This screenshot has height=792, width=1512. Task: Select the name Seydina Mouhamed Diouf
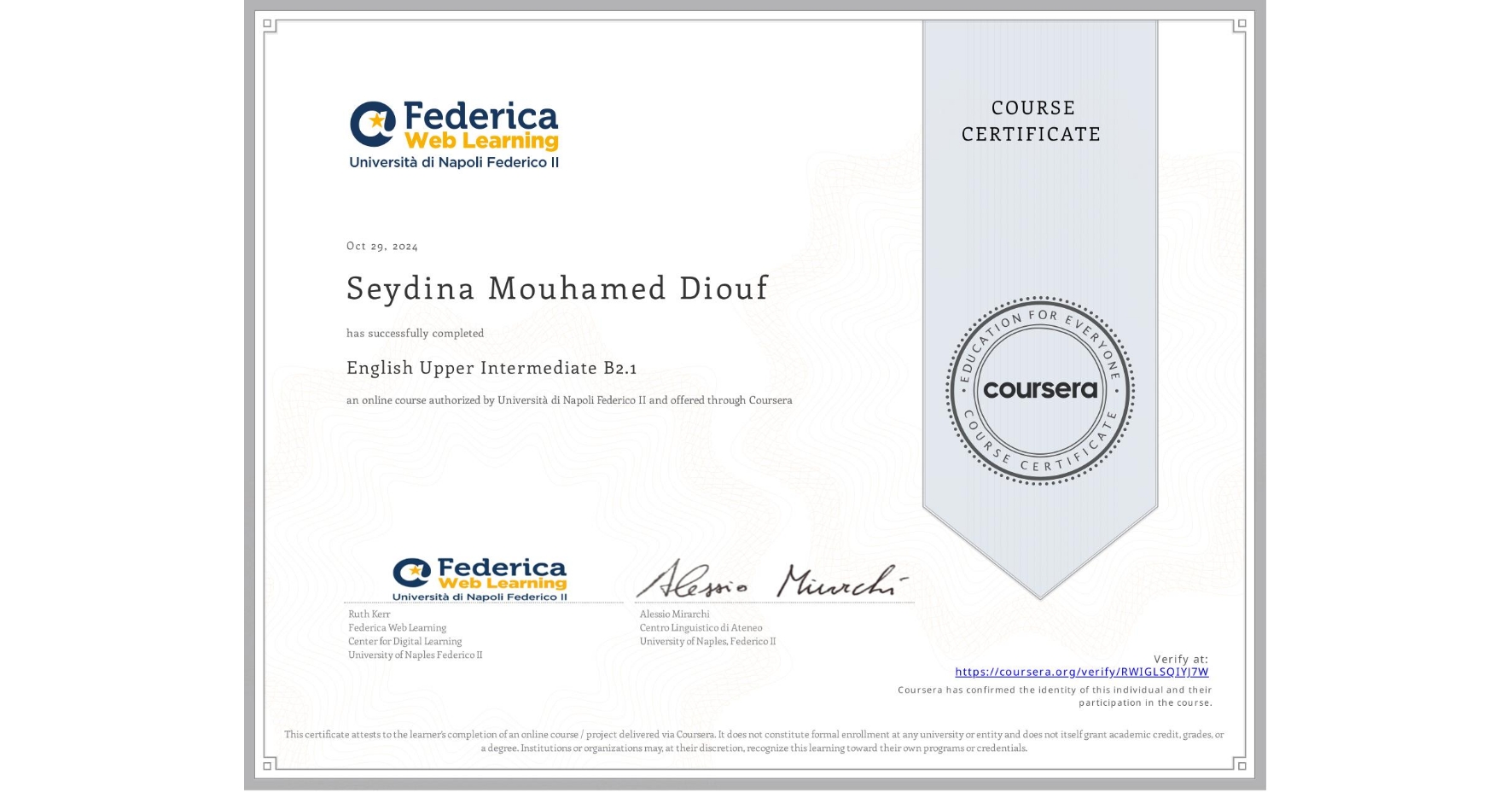[557, 288]
